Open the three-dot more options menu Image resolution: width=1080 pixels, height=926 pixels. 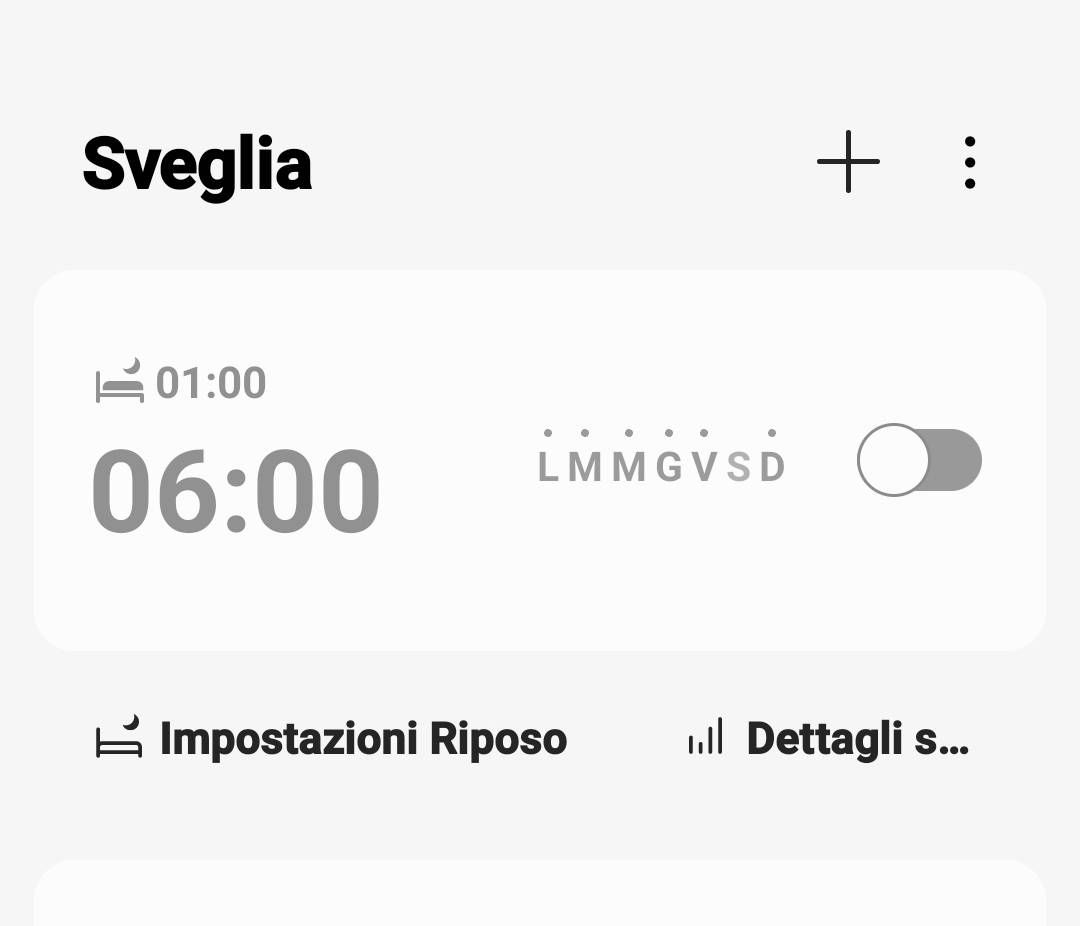tap(969, 162)
